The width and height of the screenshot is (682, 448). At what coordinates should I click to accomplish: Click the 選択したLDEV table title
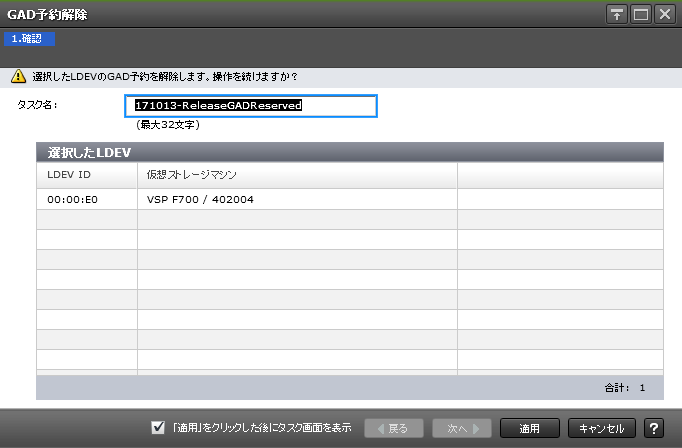tap(89, 153)
